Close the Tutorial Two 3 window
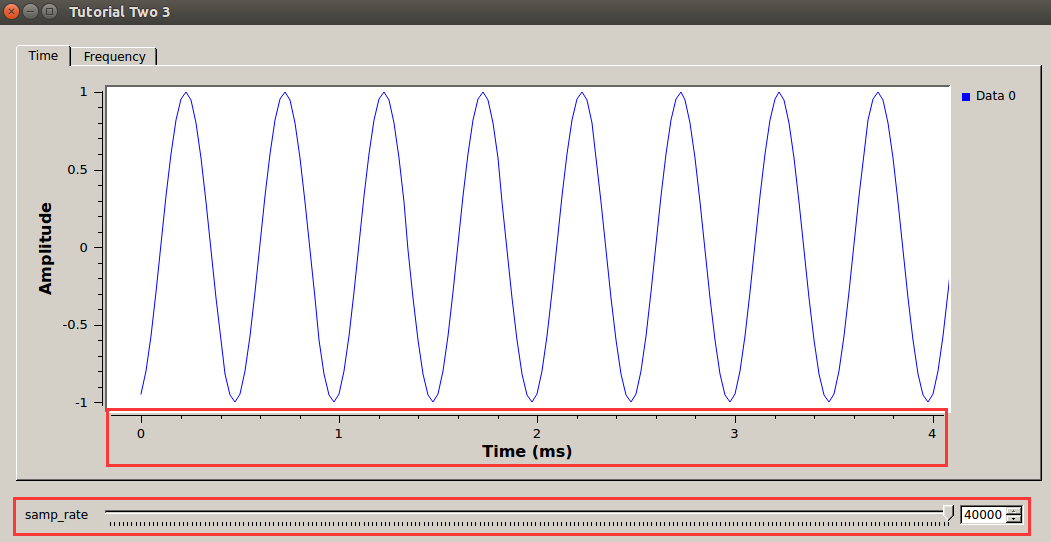 click(x=11, y=11)
